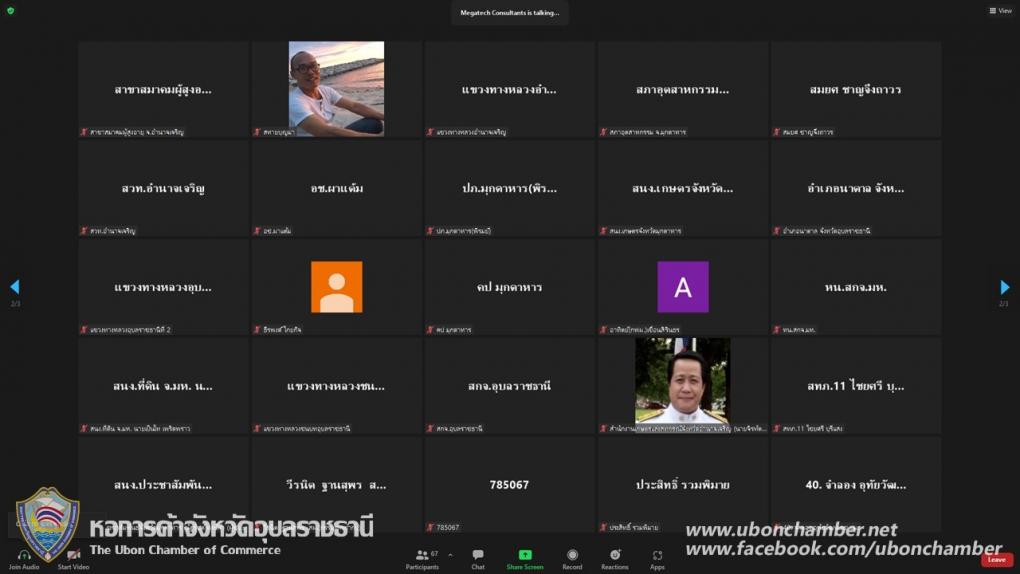Open the Apps panel
Image resolution: width=1020 pixels, height=574 pixels.
(x=657, y=558)
